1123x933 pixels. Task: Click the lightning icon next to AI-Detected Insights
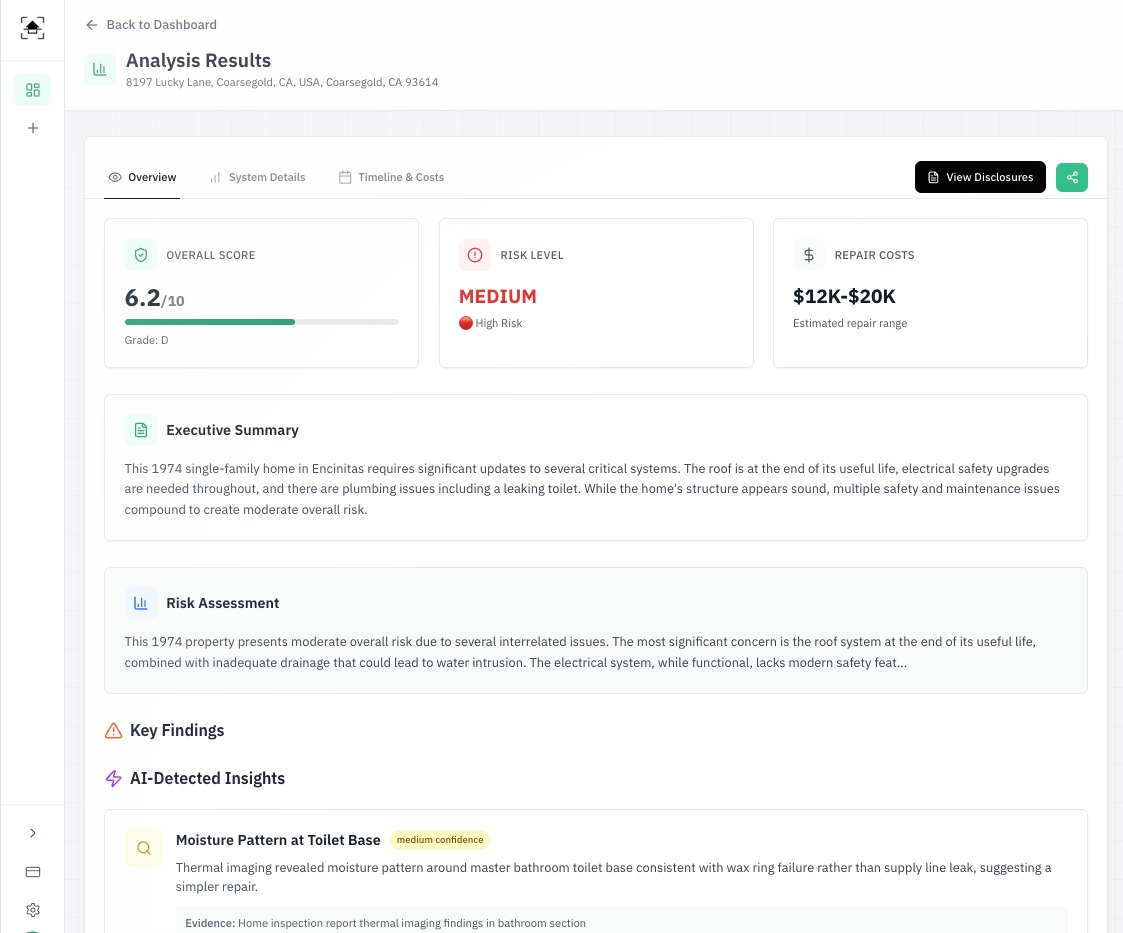tap(113, 778)
